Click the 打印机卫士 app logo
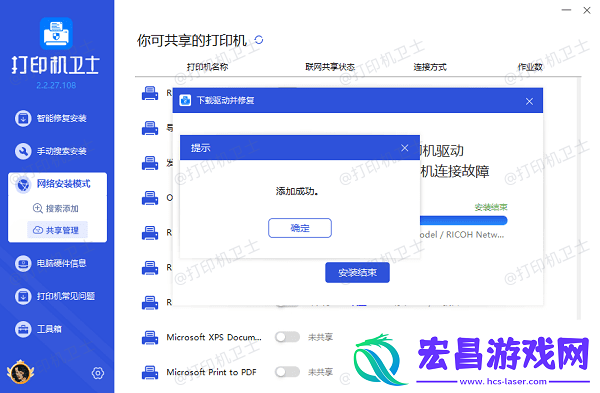The height and width of the screenshot is (393, 600). pos(56,34)
